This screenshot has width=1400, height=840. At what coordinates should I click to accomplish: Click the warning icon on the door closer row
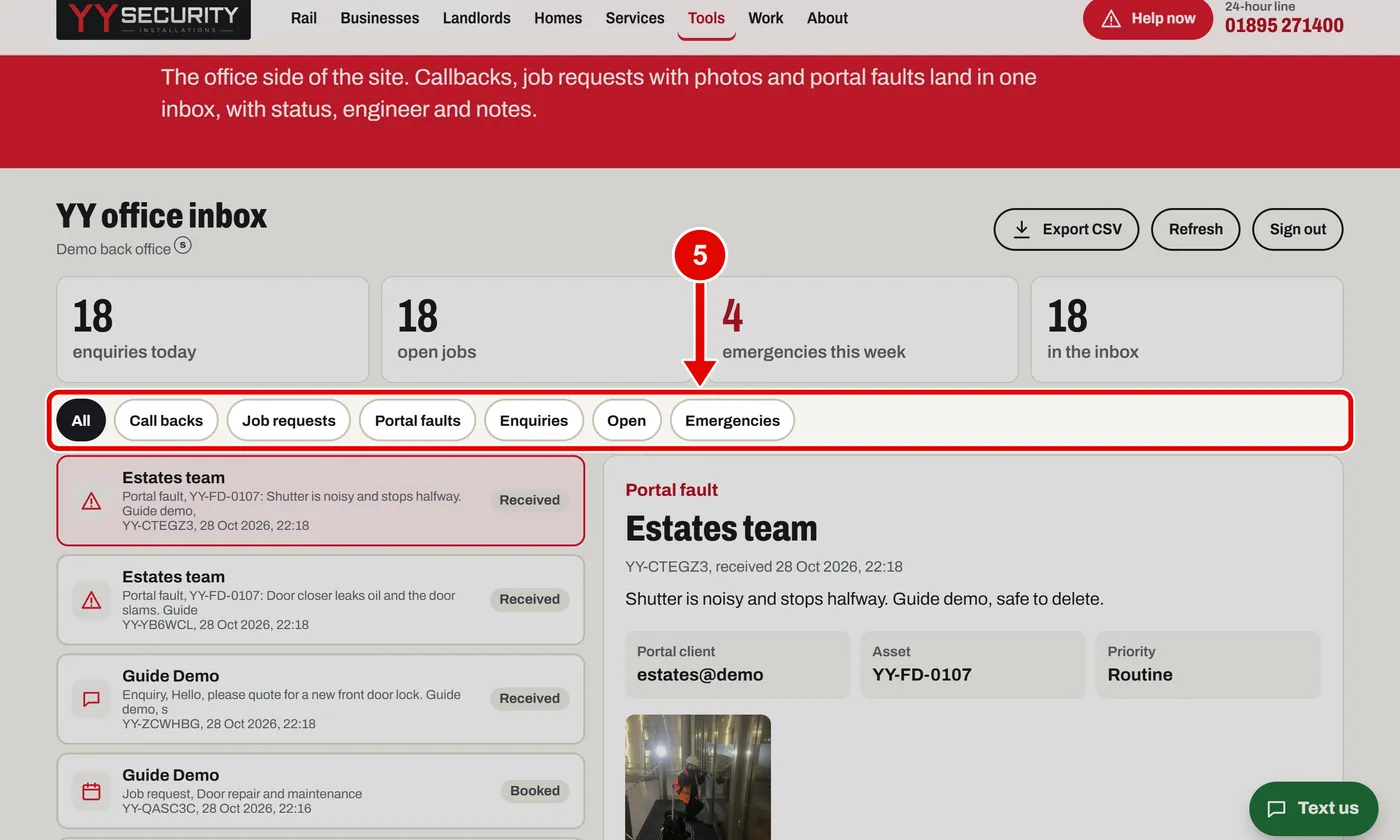coord(91,600)
